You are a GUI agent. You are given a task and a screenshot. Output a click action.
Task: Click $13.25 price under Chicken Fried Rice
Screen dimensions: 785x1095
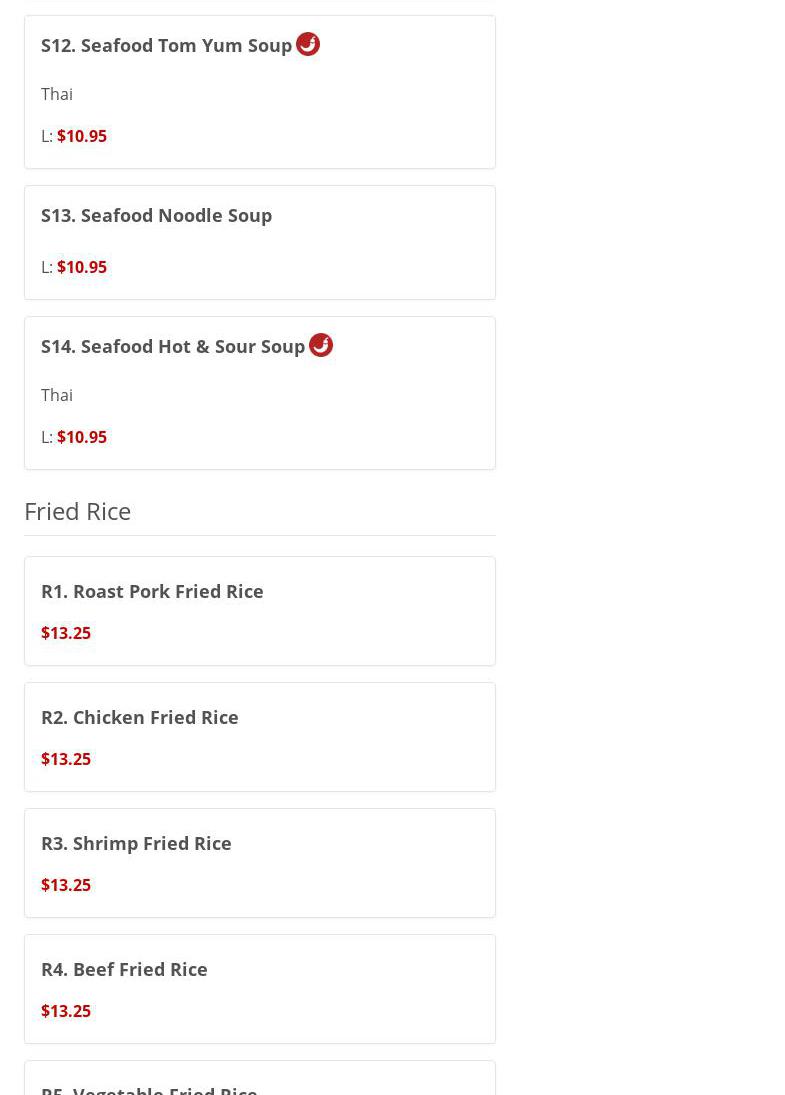pos(66,759)
